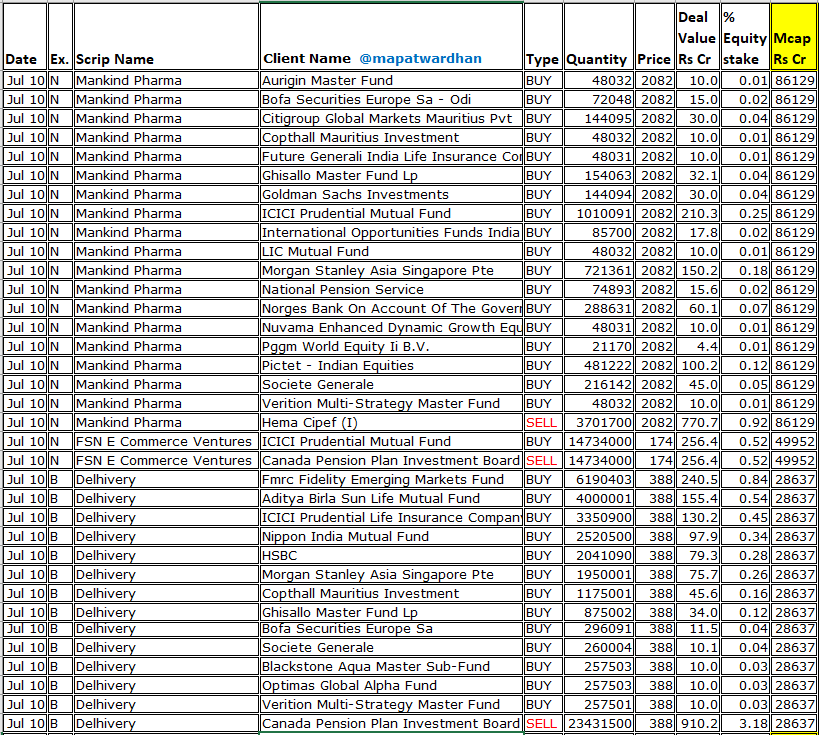Click LIC Mutual Fund cell
The image size is (819, 735).
click(x=391, y=251)
